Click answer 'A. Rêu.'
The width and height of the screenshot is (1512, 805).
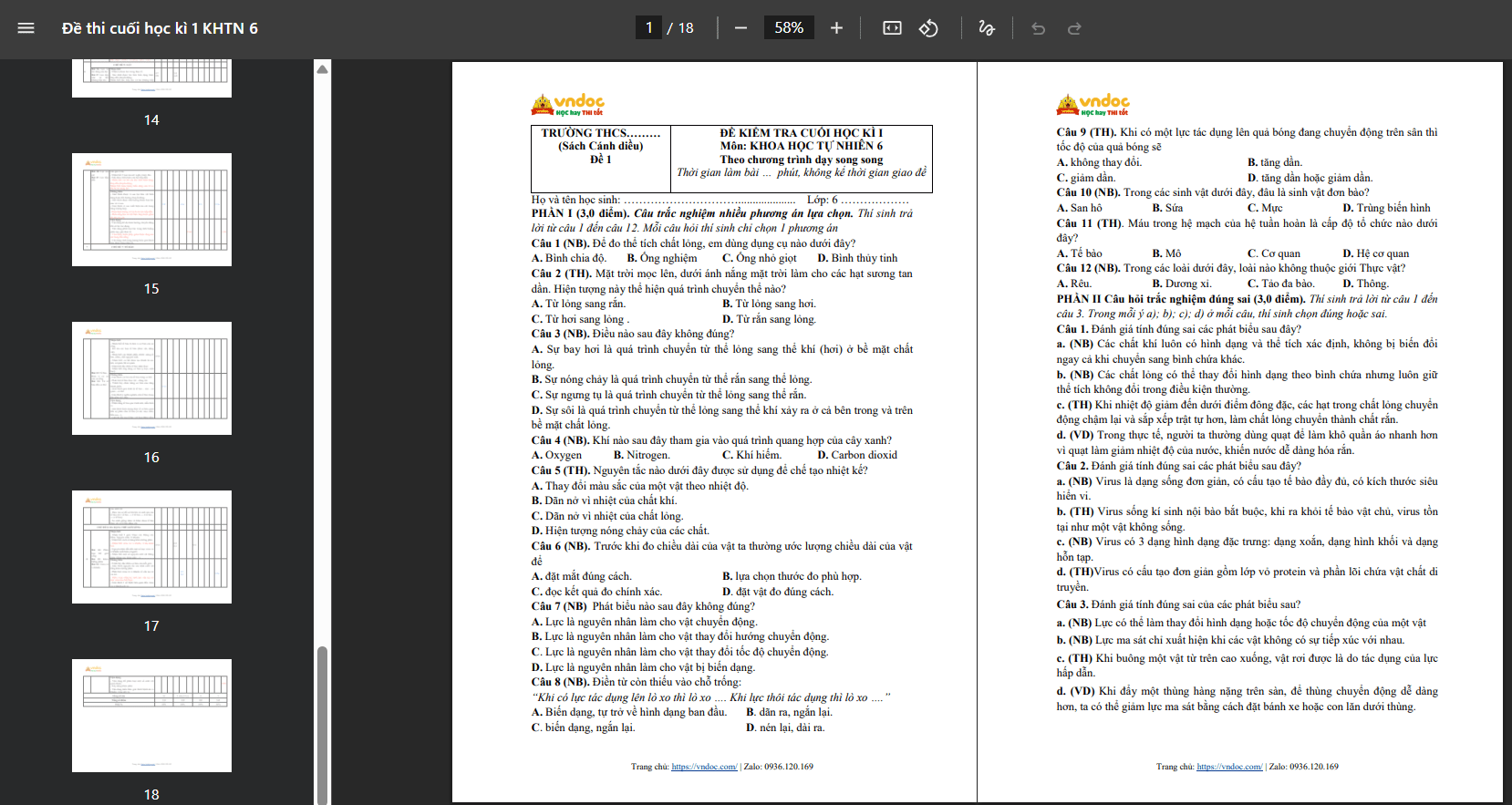click(1074, 284)
